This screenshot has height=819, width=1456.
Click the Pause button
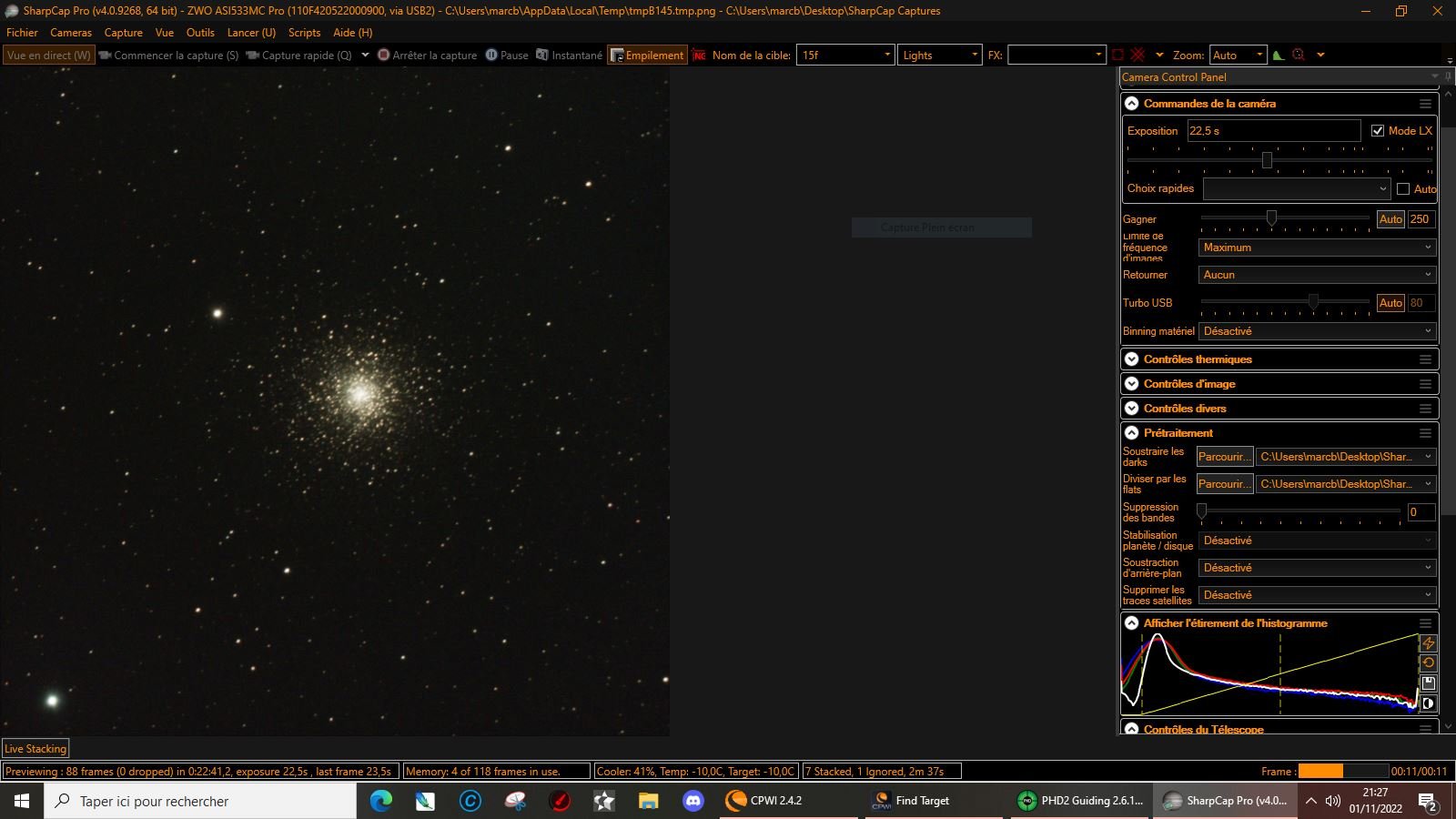pyautogui.click(x=507, y=55)
